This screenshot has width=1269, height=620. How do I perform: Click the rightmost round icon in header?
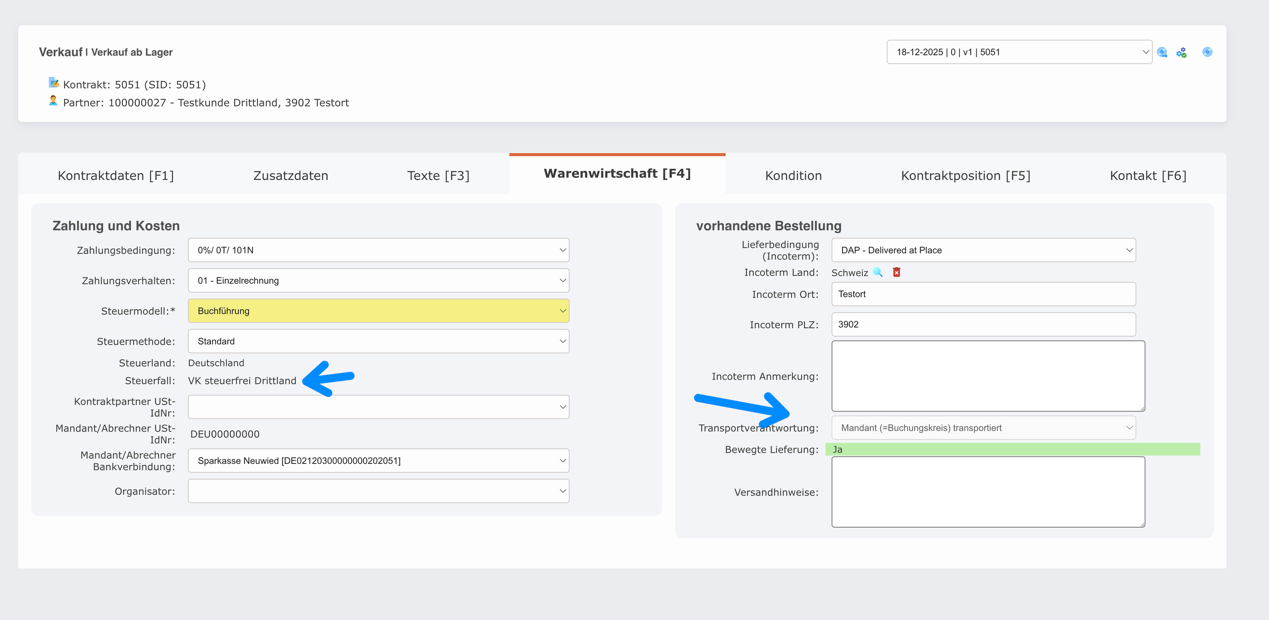coord(1207,52)
